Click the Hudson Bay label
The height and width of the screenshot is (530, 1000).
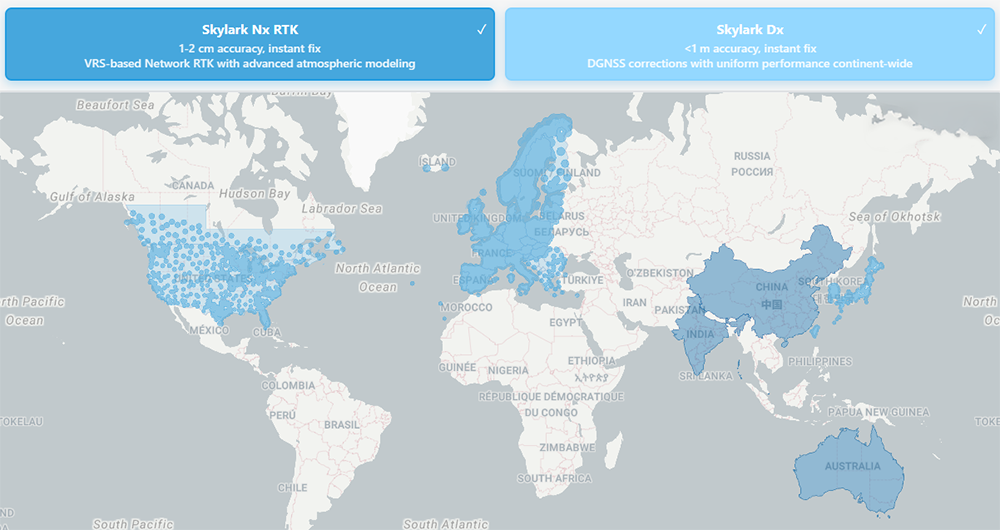click(254, 193)
